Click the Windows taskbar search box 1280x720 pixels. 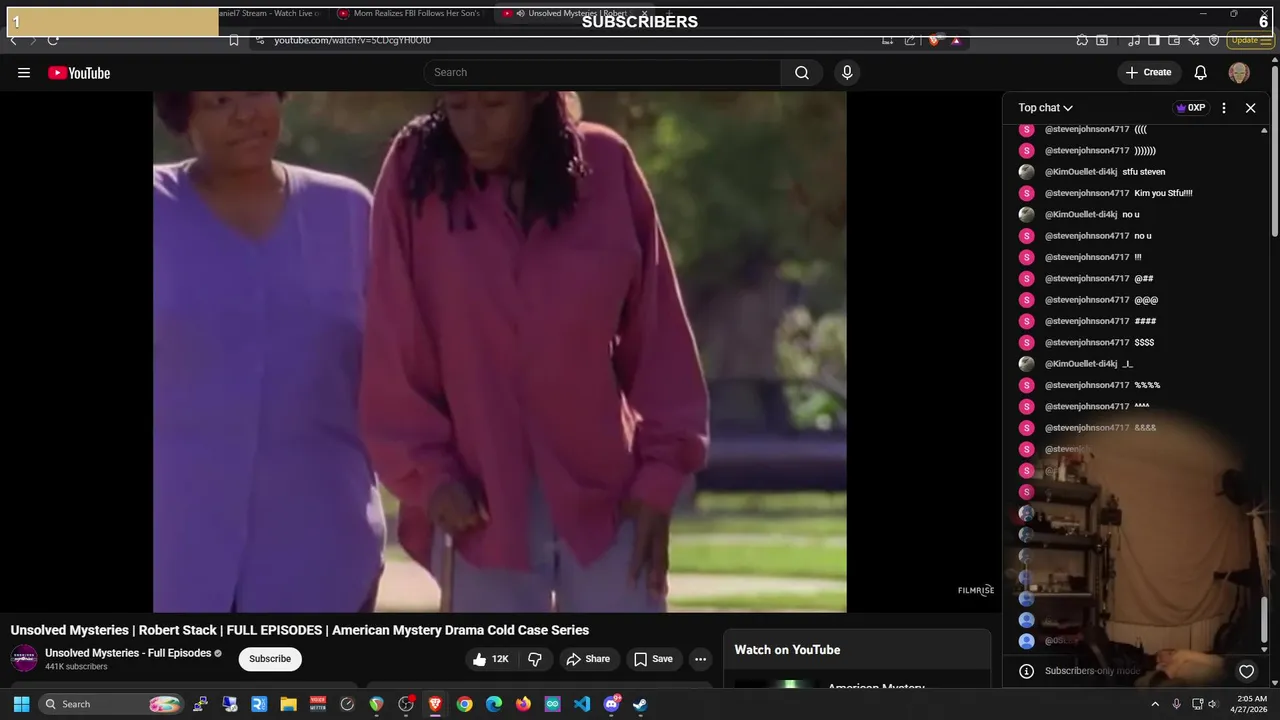point(112,704)
